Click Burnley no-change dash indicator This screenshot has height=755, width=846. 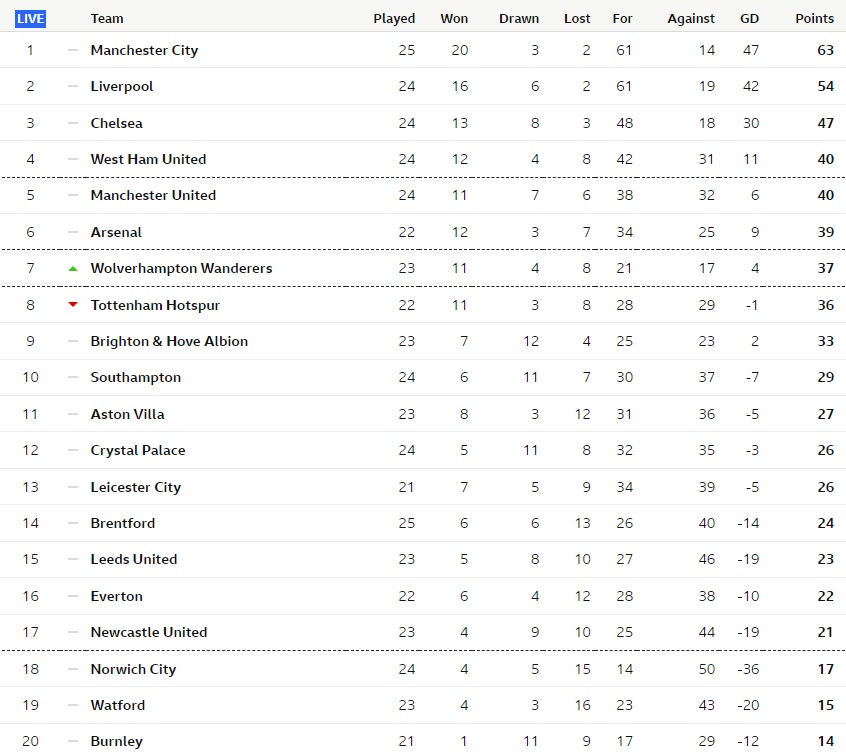73,742
